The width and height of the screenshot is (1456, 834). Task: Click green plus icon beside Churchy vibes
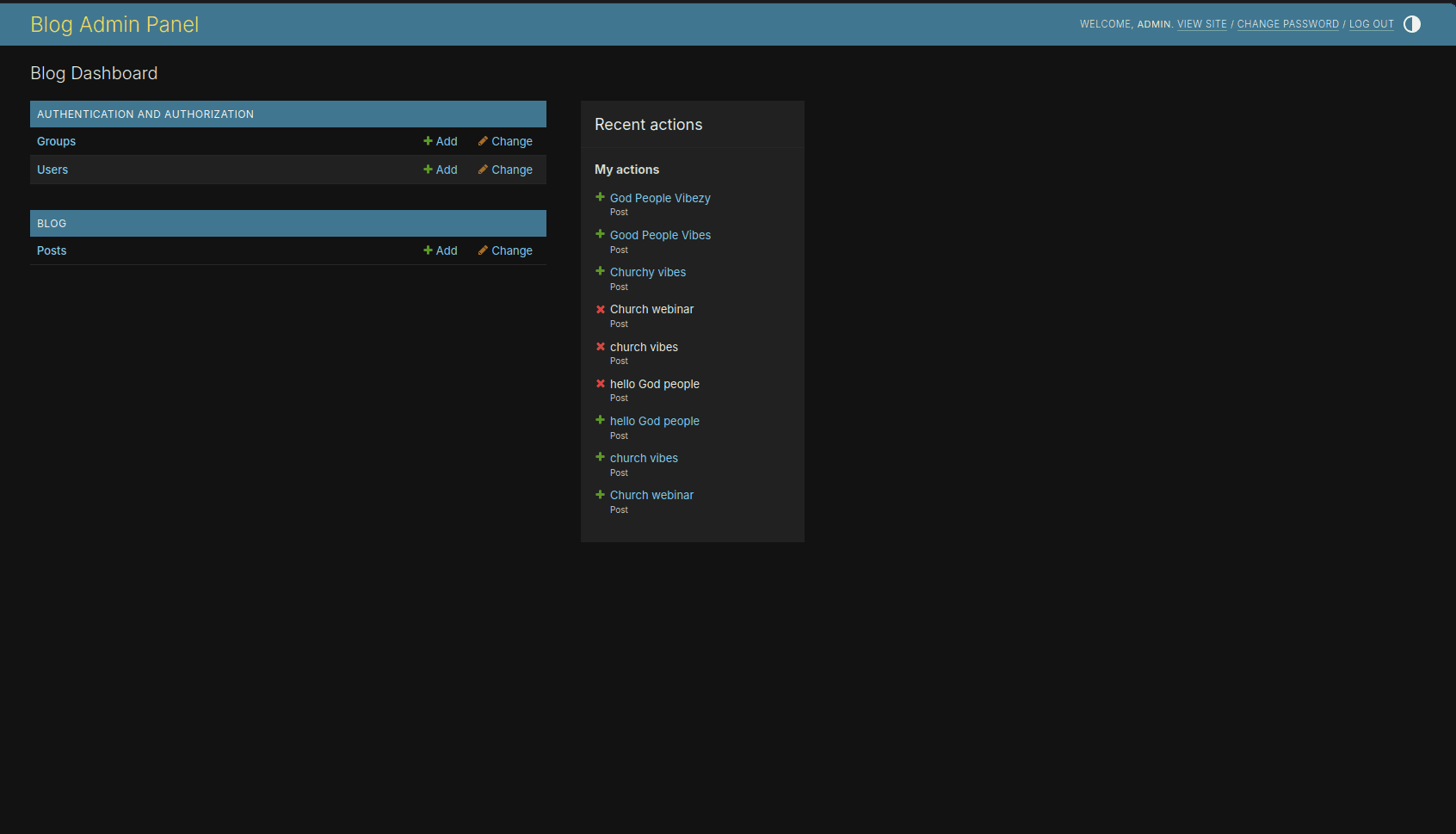(x=600, y=271)
